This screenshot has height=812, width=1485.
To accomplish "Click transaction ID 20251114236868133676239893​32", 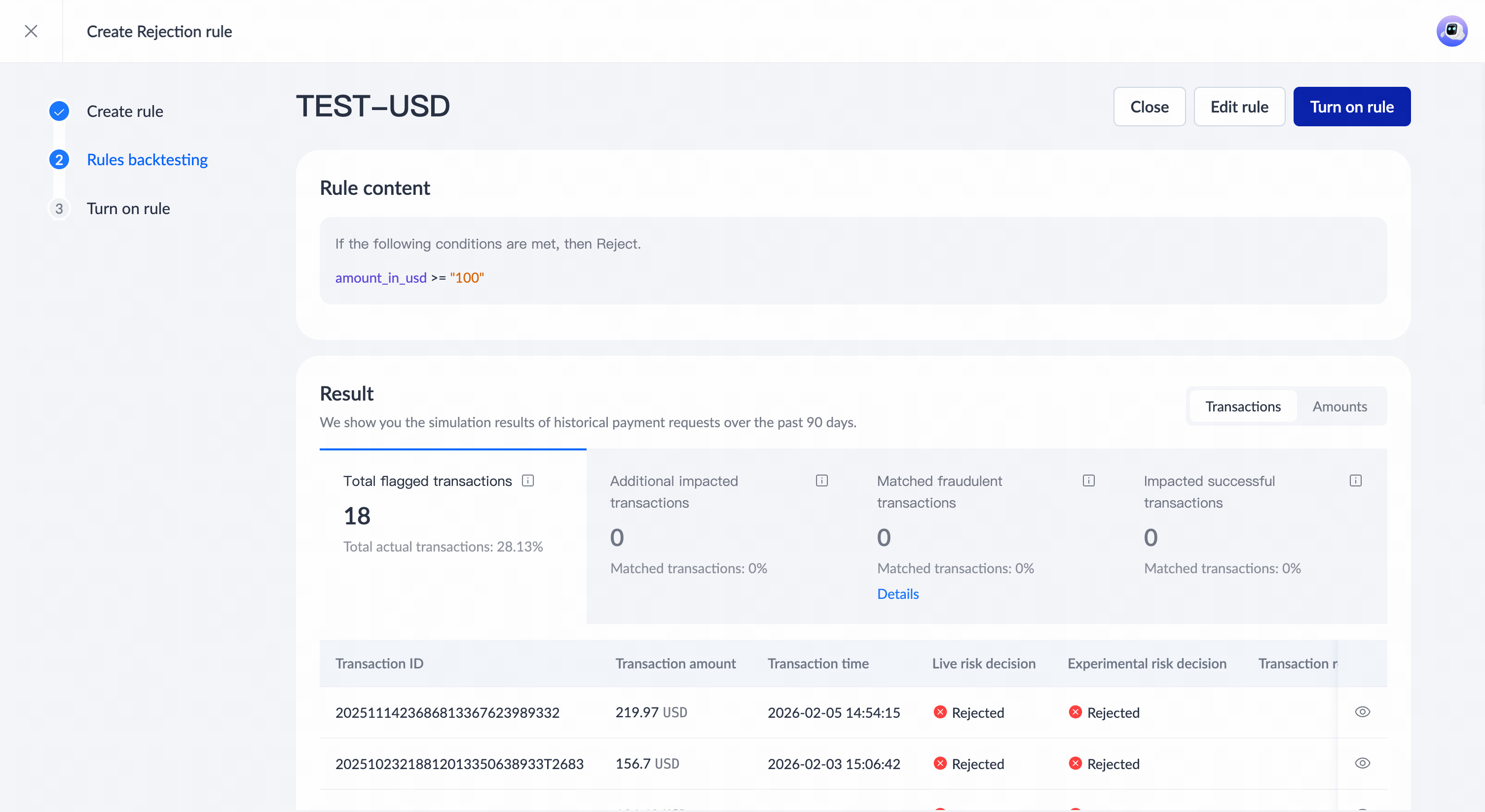I will coord(447,713).
